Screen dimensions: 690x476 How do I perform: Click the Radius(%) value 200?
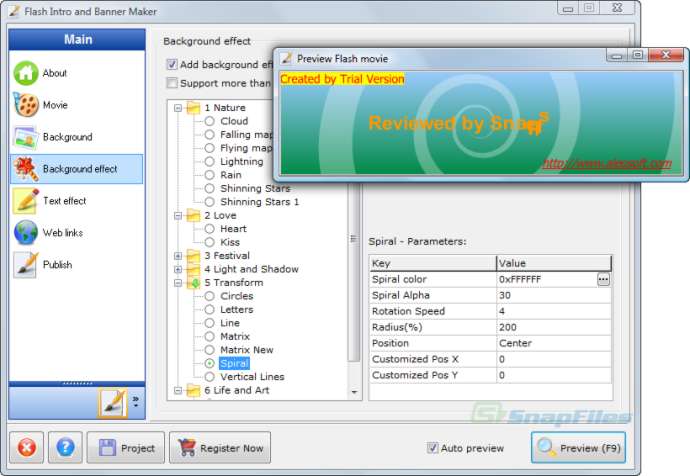[508, 327]
